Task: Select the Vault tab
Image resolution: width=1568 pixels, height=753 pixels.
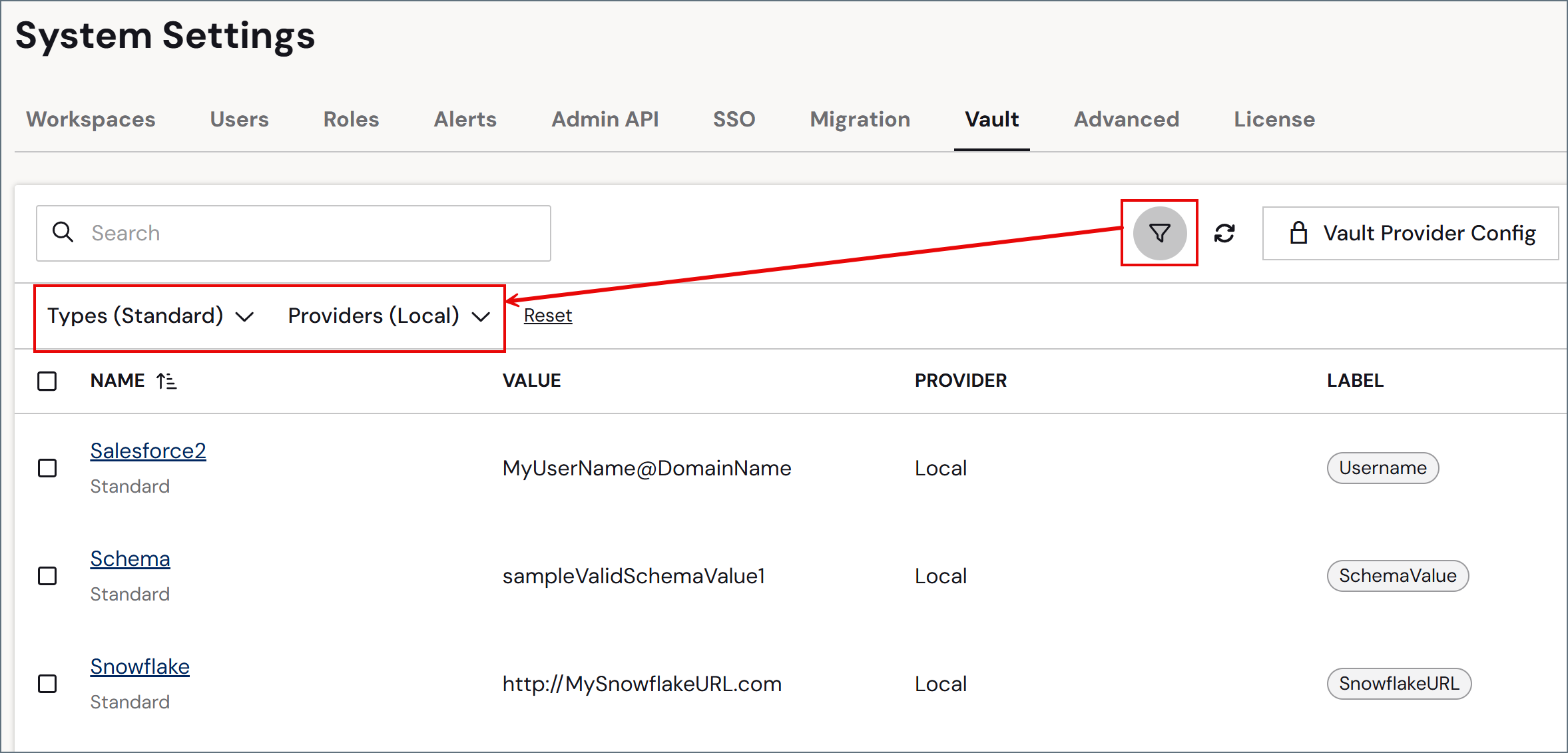Action: click(992, 119)
